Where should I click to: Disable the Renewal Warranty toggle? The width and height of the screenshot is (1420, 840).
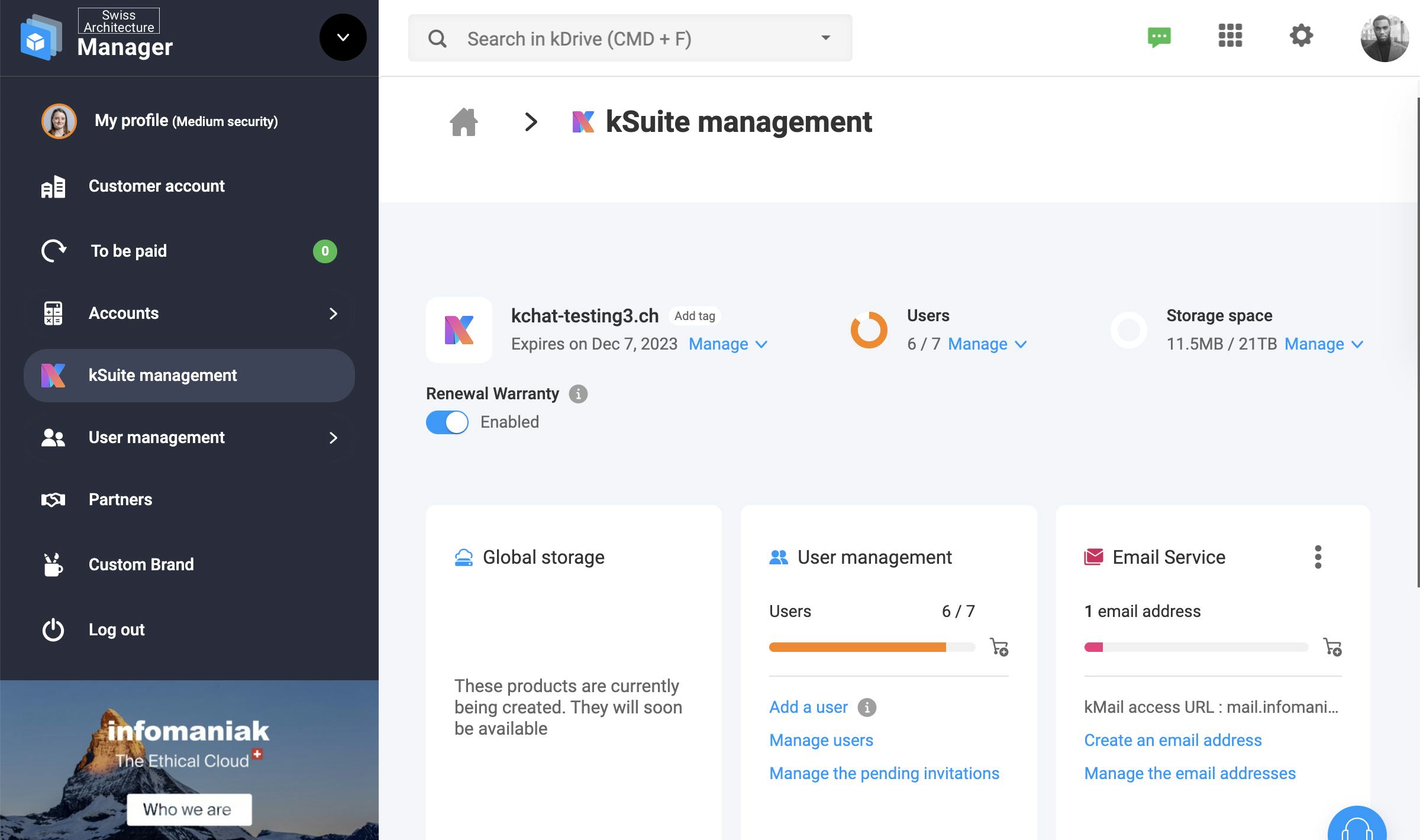[447, 422]
